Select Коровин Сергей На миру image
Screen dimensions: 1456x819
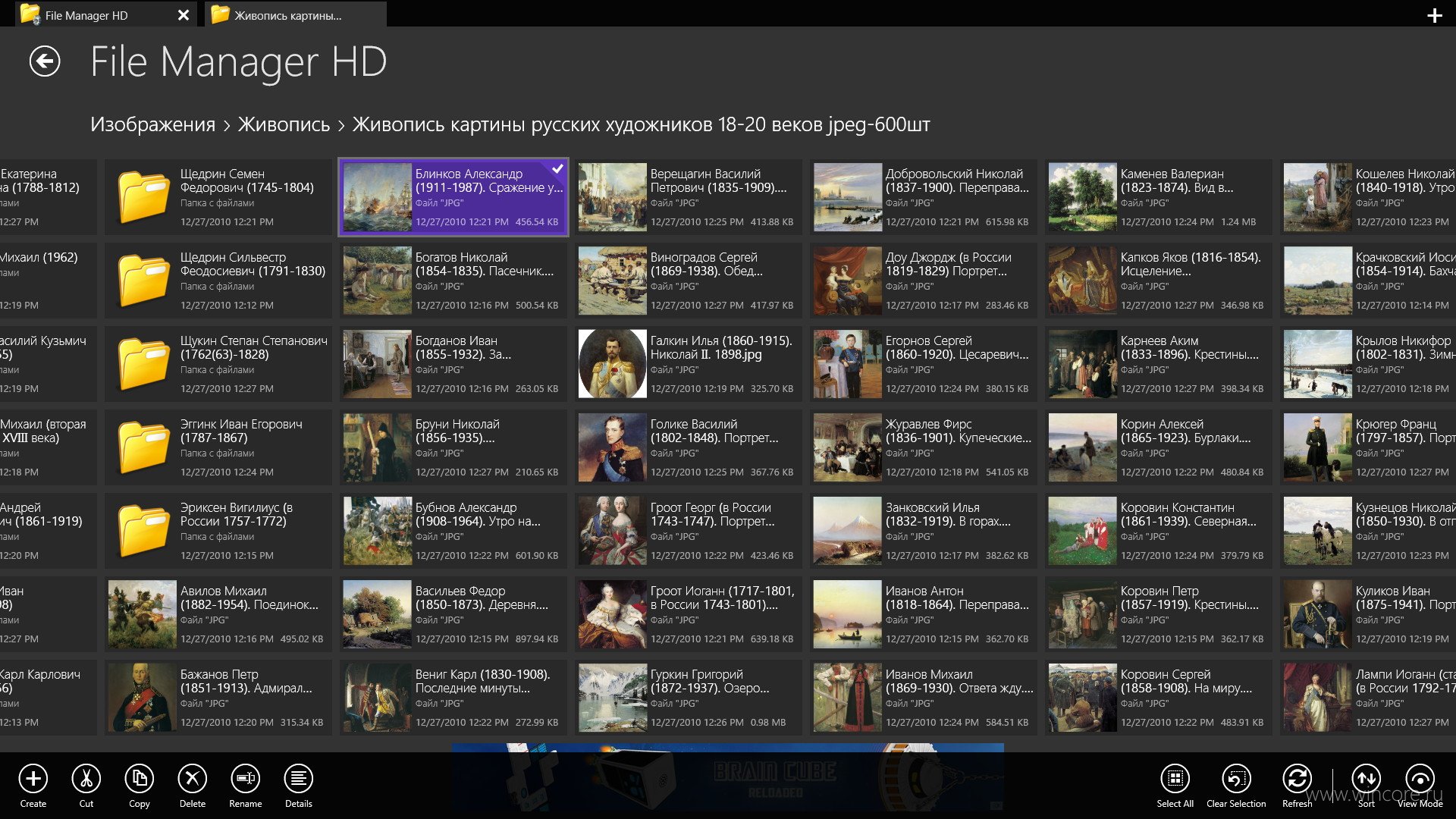(x=1159, y=698)
